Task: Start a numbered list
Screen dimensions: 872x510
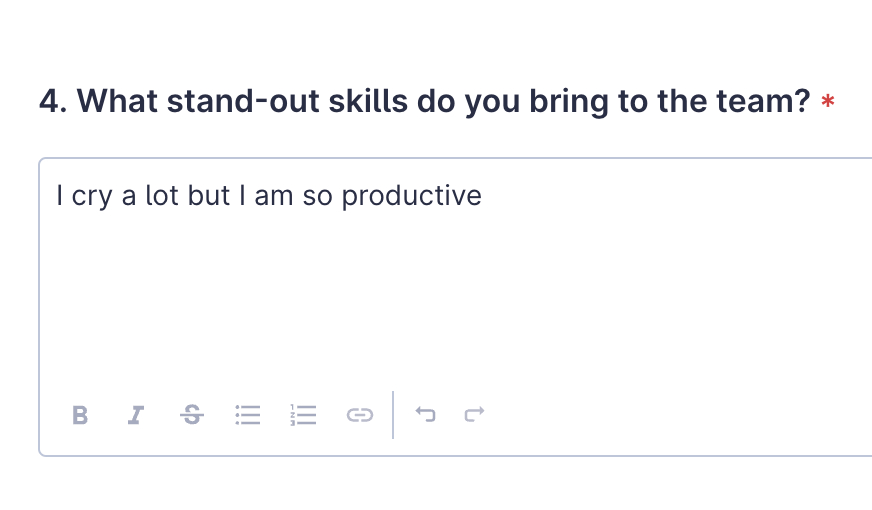Action: click(303, 415)
